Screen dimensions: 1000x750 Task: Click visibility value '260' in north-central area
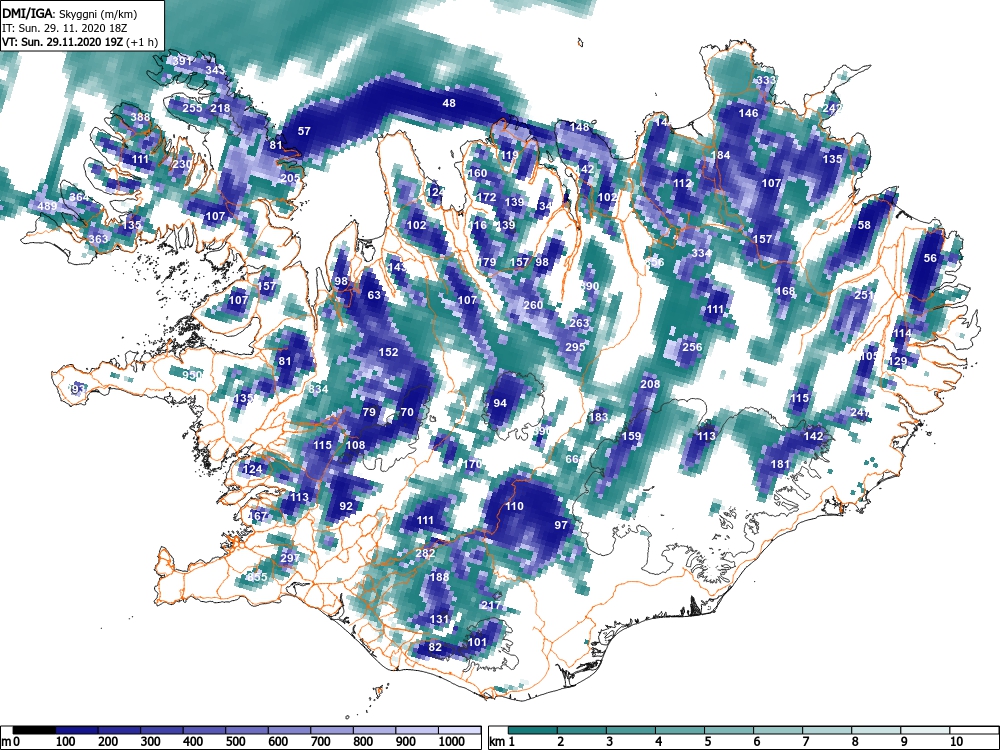coord(533,305)
